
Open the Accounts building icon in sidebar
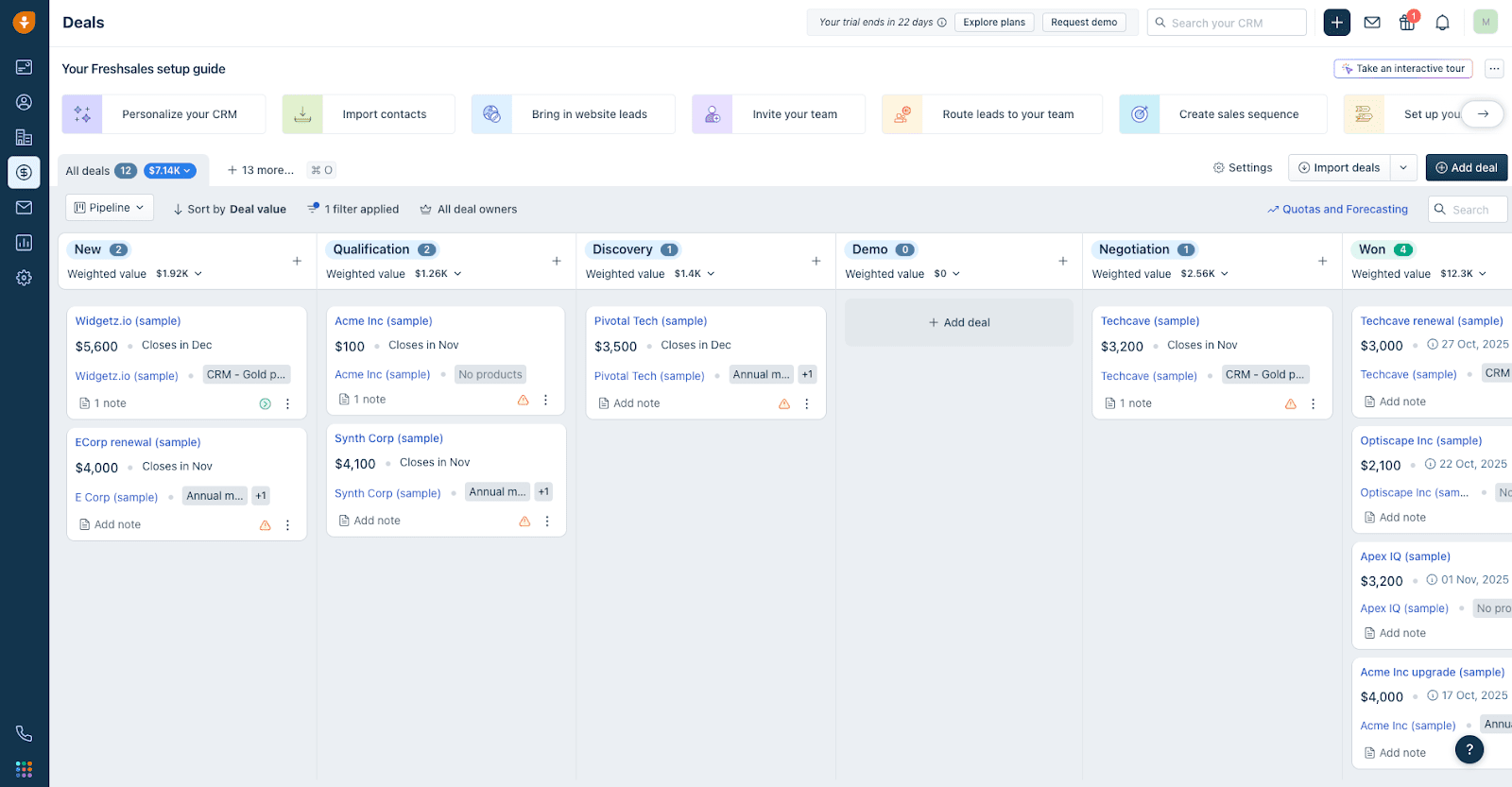click(24, 137)
